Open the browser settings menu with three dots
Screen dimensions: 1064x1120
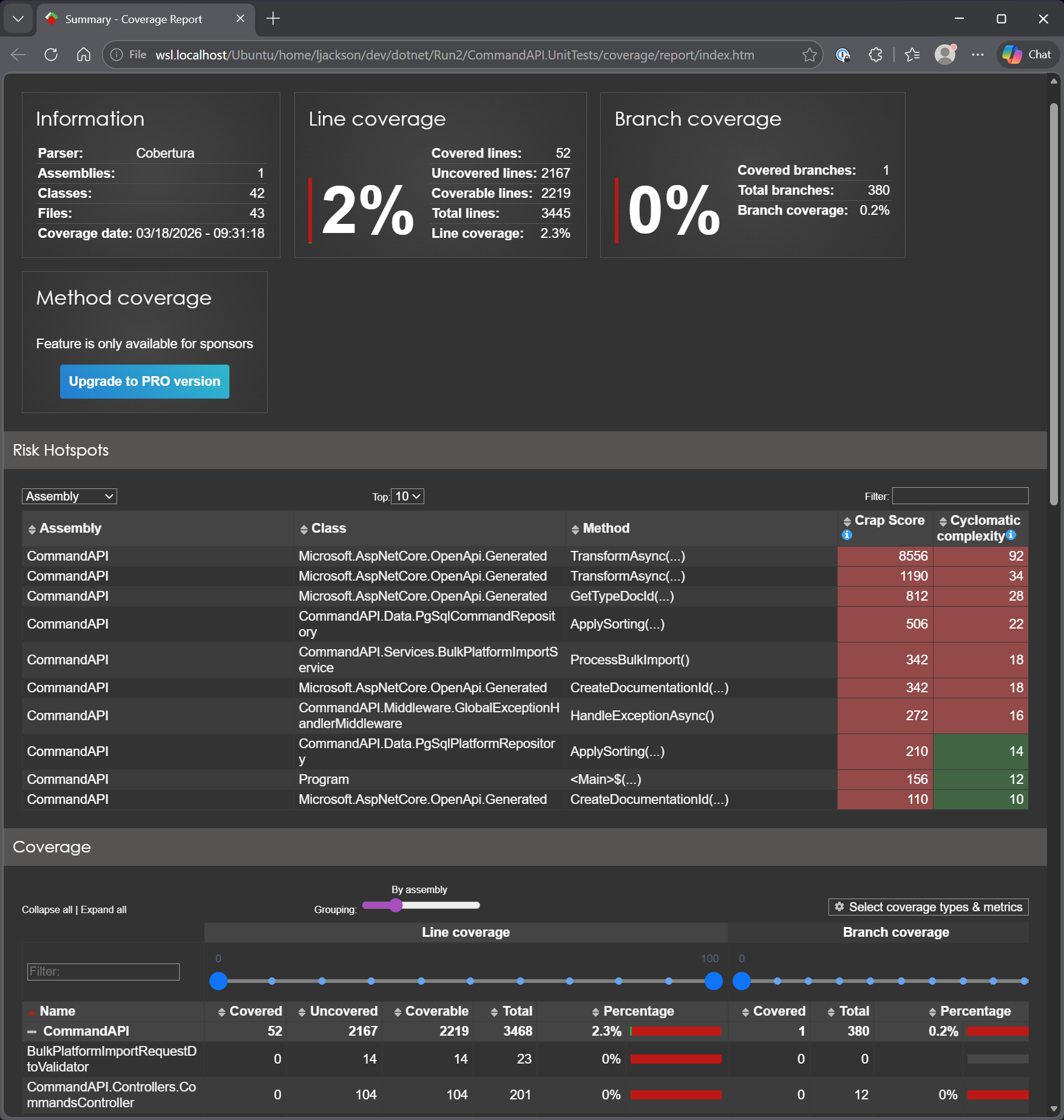click(978, 55)
